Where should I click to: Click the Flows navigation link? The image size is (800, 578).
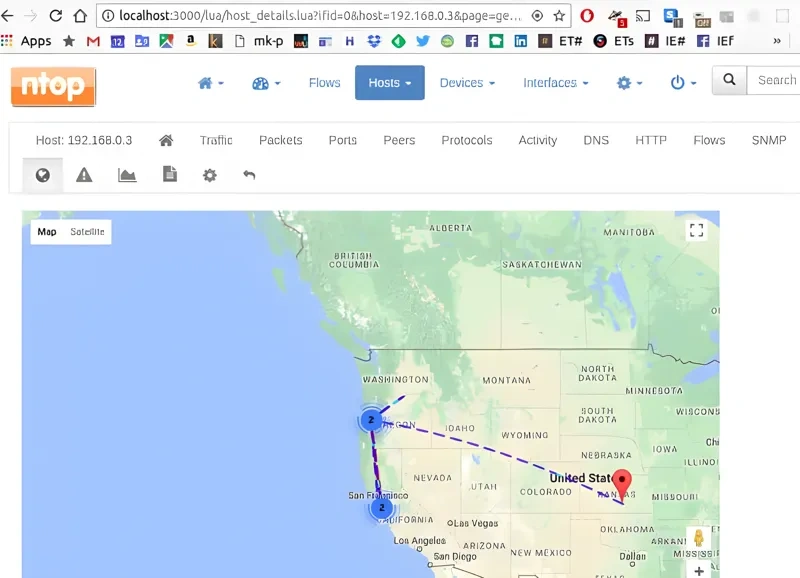coord(324,83)
